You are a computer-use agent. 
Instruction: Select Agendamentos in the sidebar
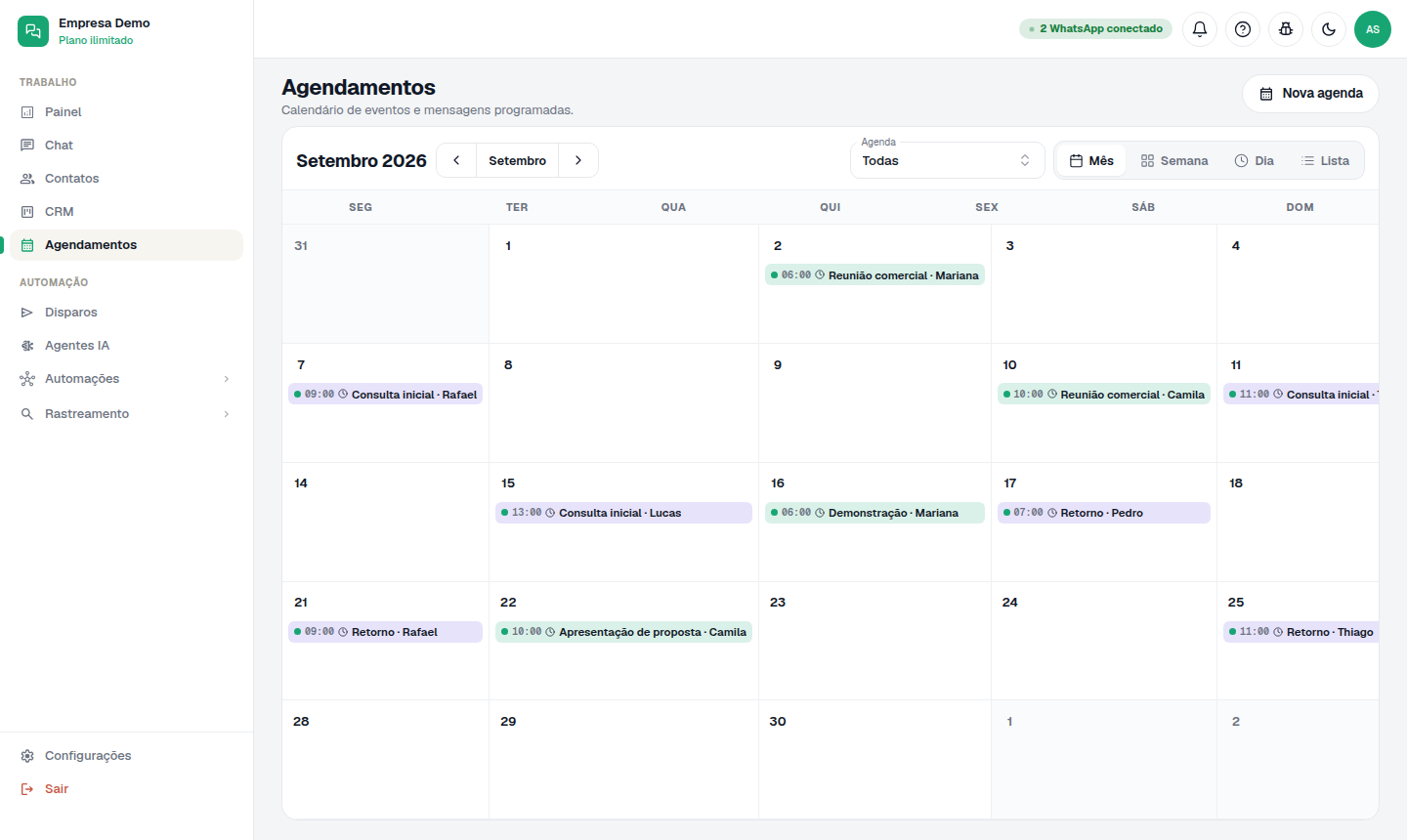pos(127,245)
